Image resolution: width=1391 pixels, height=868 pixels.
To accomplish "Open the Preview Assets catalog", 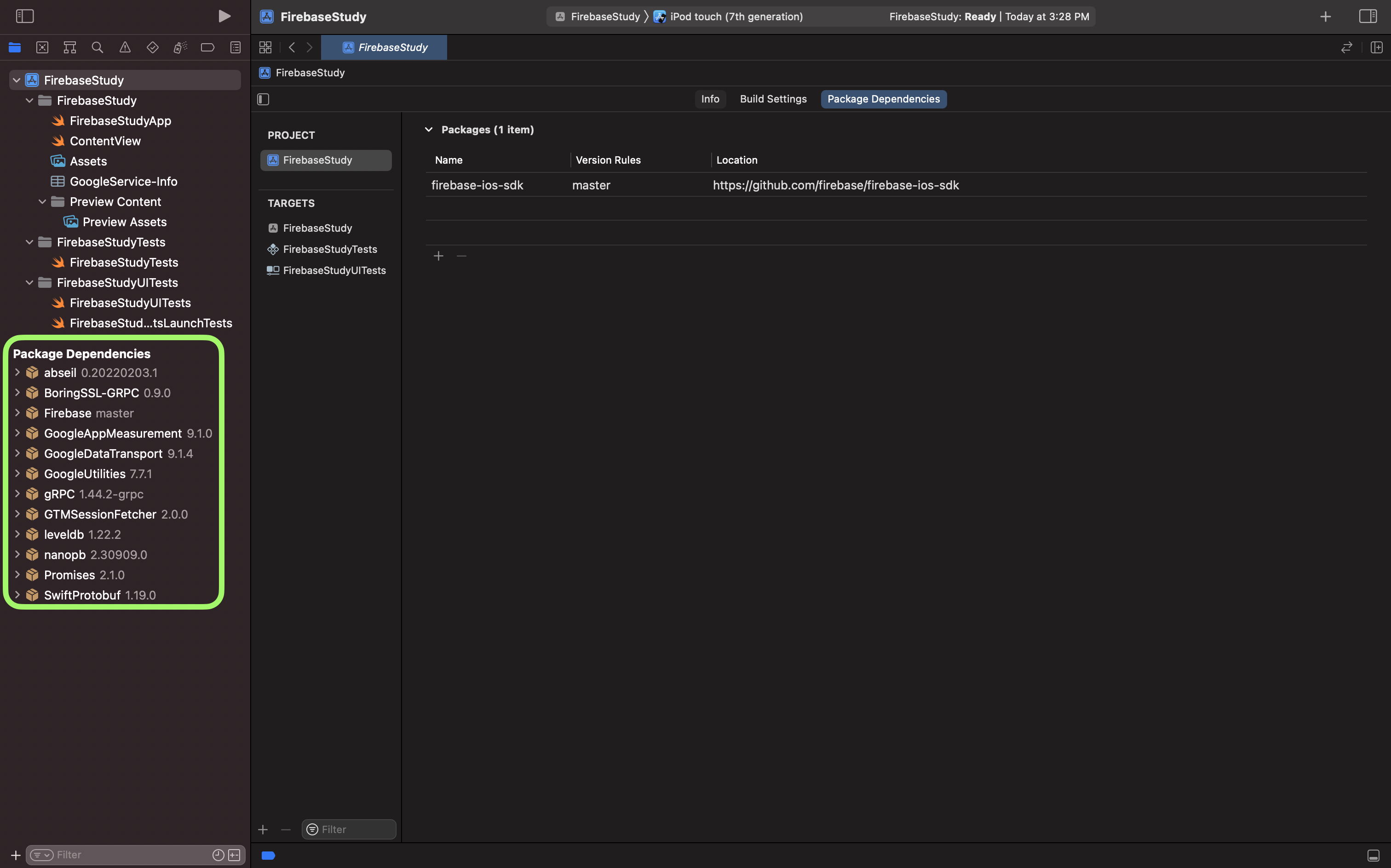I will tap(115, 222).
